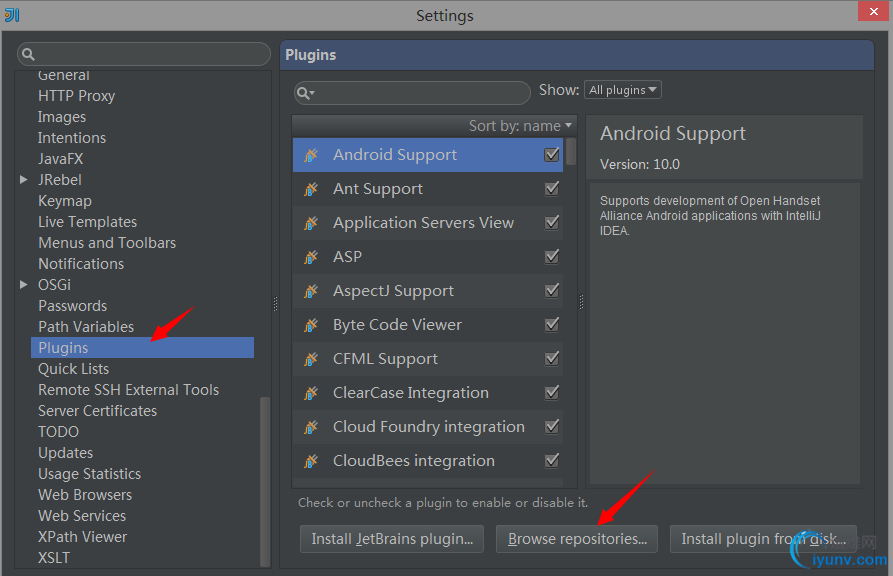Viewport: 893px width, 576px height.
Task: Click the Android Support plugin icon
Action: tap(311, 155)
